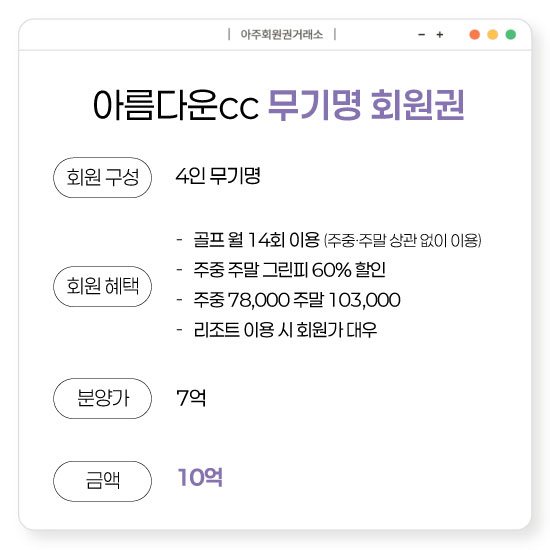
Task: Select the 금액 pill label
Action: tap(102, 481)
